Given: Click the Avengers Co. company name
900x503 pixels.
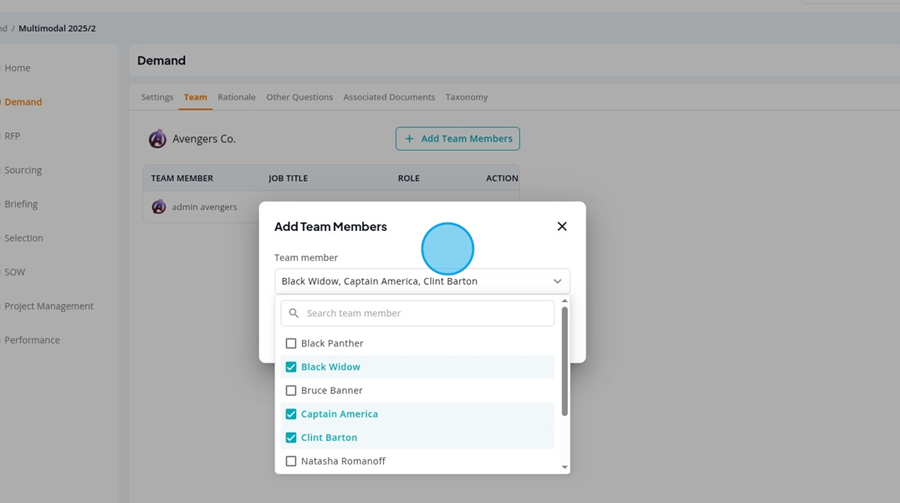Looking at the screenshot, I should (204, 139).
